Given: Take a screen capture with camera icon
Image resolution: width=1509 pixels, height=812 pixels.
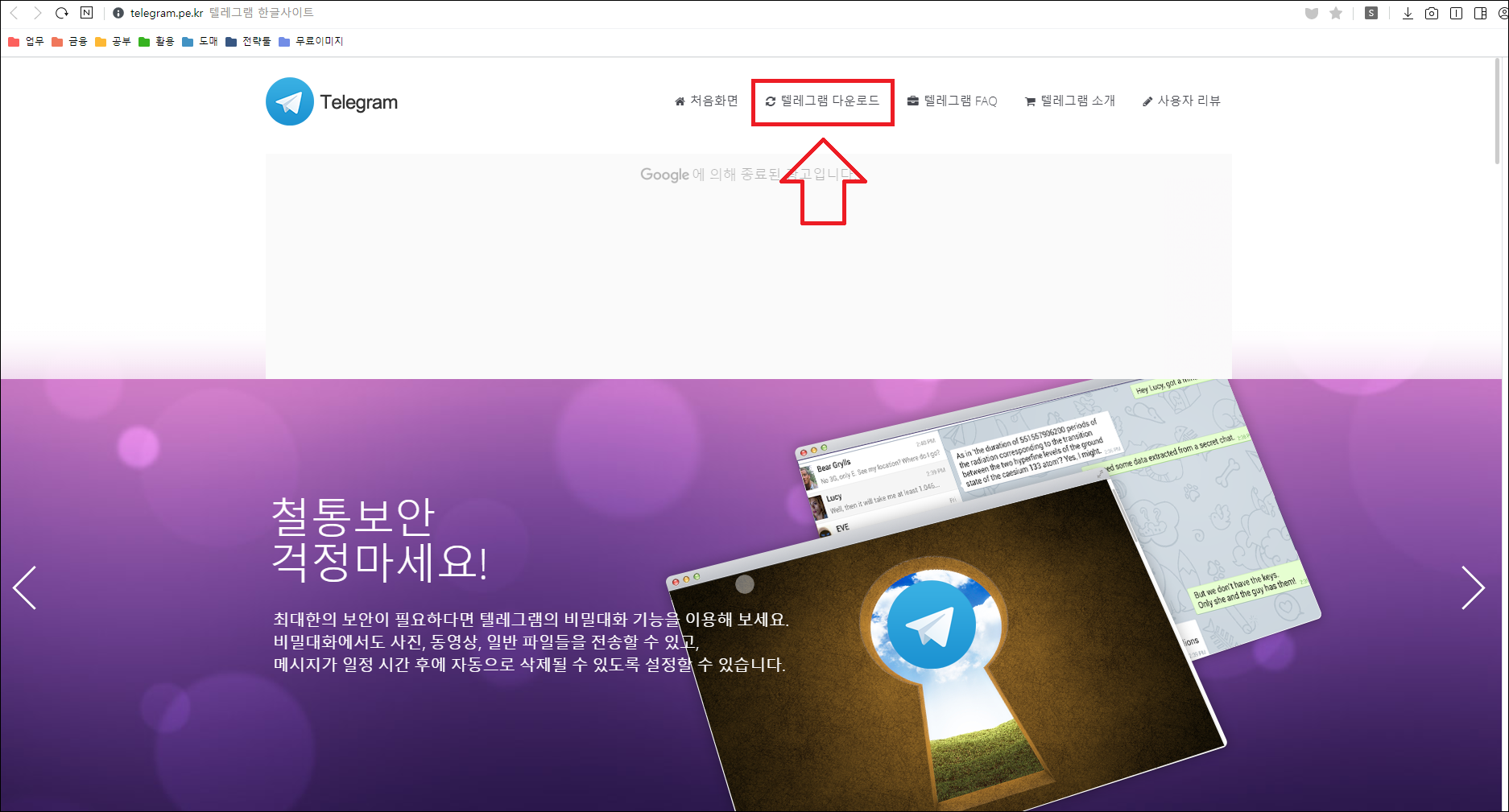Looking at the screenshot, I should tap(1432, 13).
